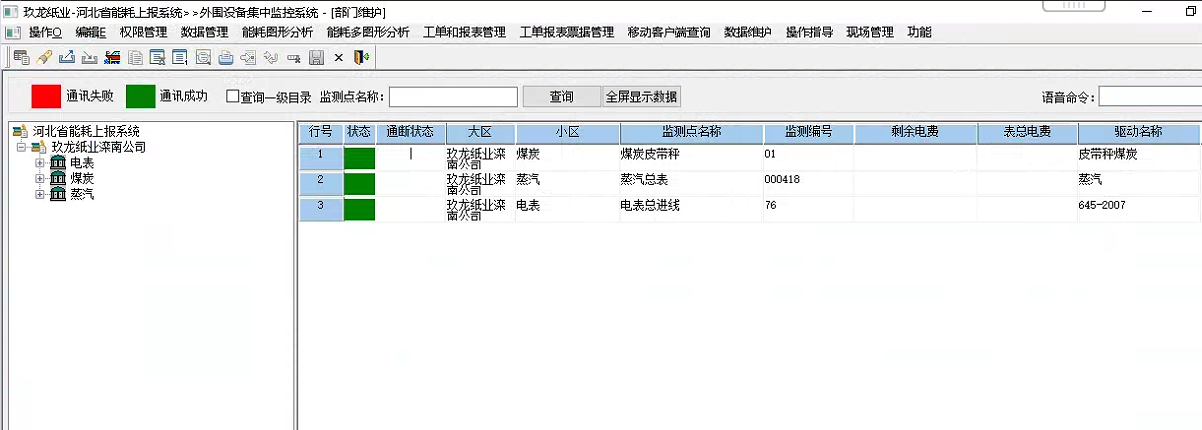Screen dimensions: 1202x430
Task: Open the 权限管理 menu
Action: (x=143, y=32)
